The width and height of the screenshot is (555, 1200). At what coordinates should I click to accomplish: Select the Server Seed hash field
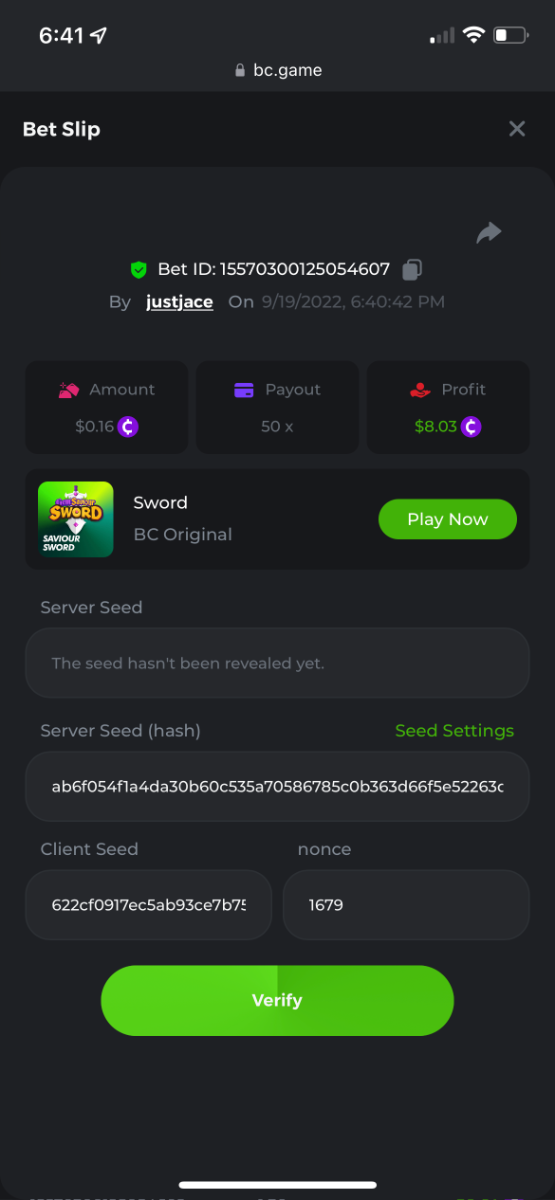click(277, 787)
